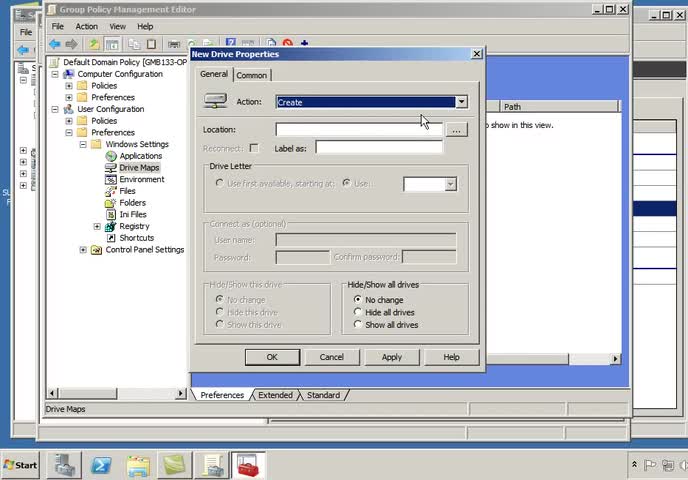The width and height of the screenshot is (688, 480).
Task: Expand Policies under Computer Configuration
Action: pyautogui.click(x=69, y=86)
